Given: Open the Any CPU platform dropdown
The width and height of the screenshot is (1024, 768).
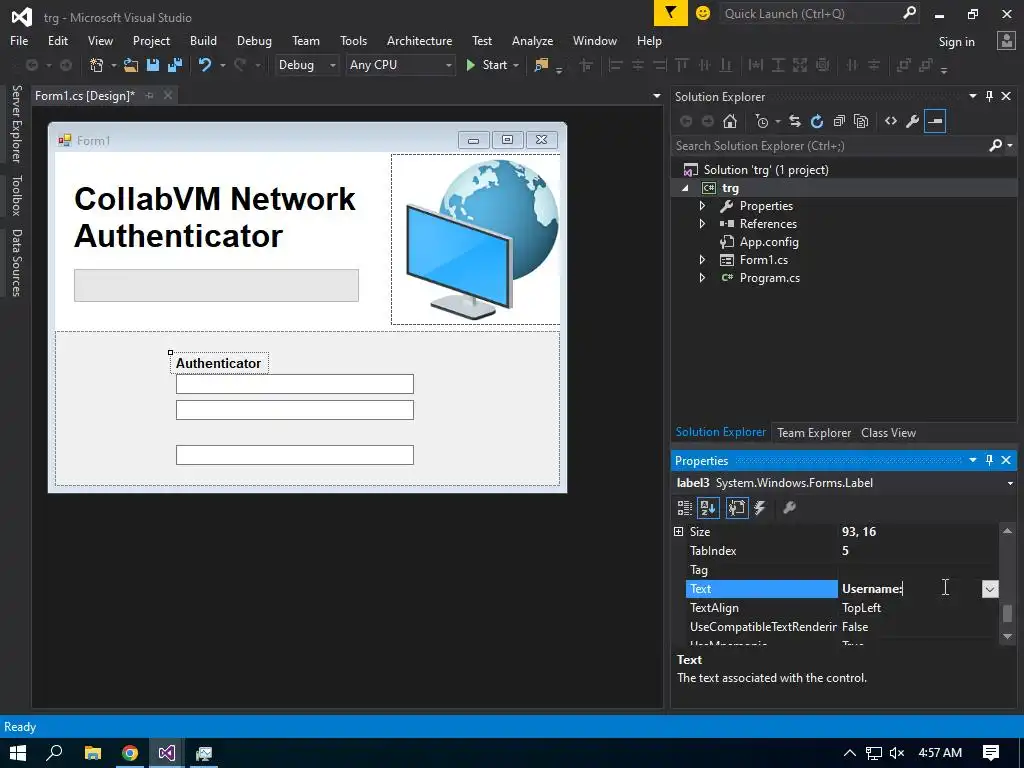Looking at the screenshot, I should point(449,65).
